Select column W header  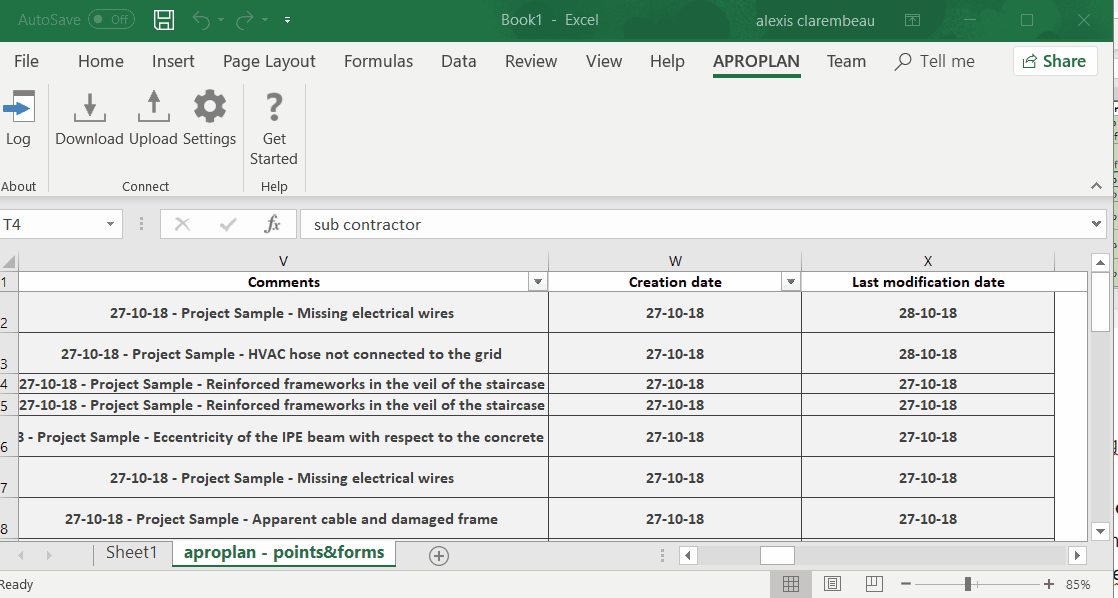[x=675, y=262]
